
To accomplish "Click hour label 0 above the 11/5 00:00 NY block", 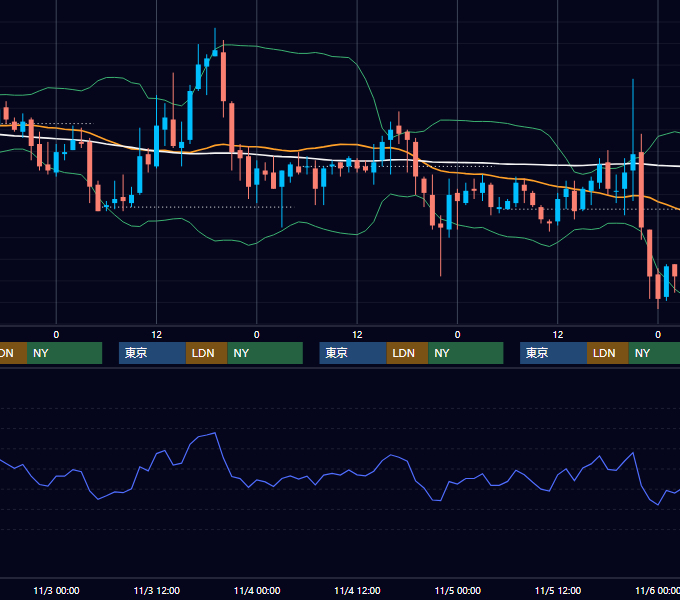I will click(458, 335).
